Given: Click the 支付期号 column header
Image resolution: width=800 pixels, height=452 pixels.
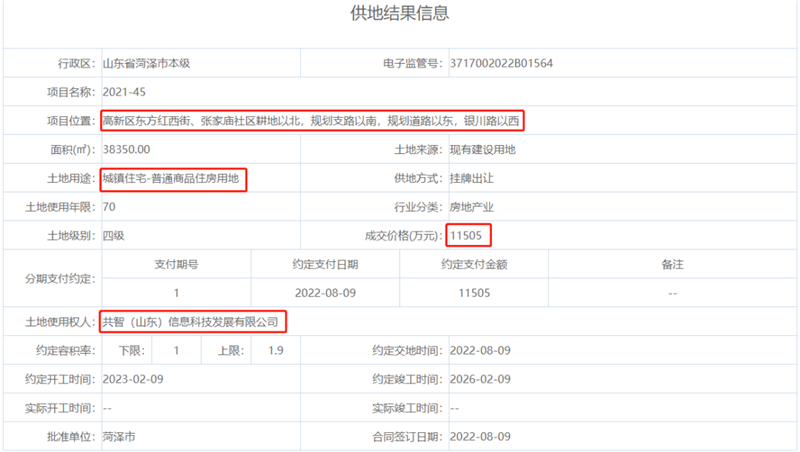Looking at the screenshot, I should pyautogui.click(x=176, y=264).
